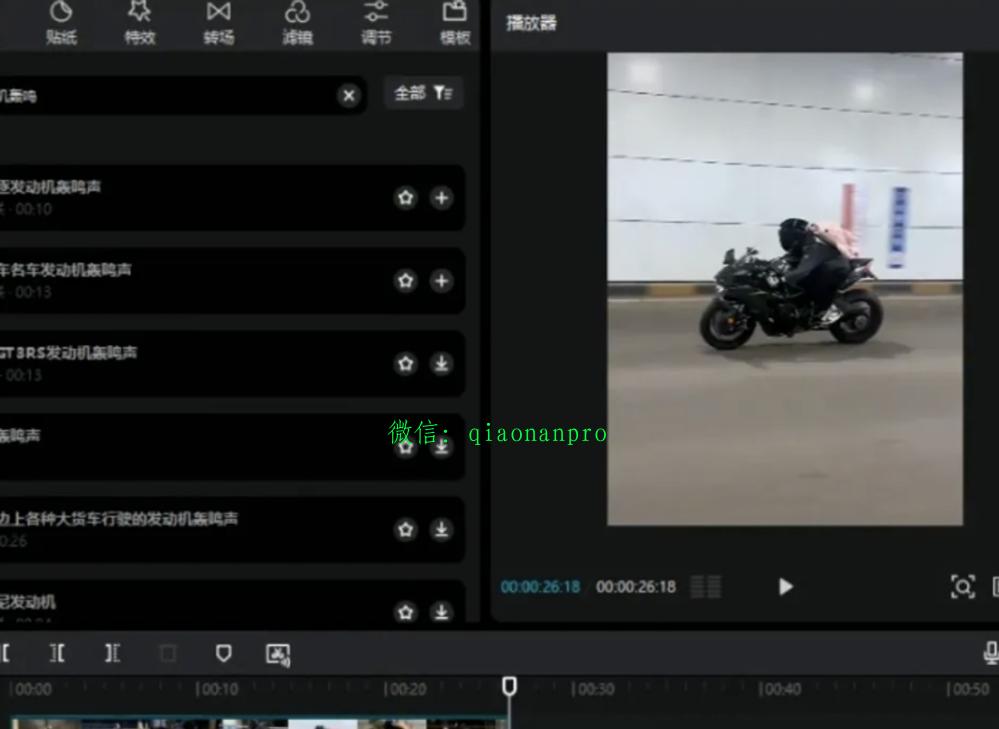Download the GT3RS发动机轰鸣声 sound

[x=441, y=364]
